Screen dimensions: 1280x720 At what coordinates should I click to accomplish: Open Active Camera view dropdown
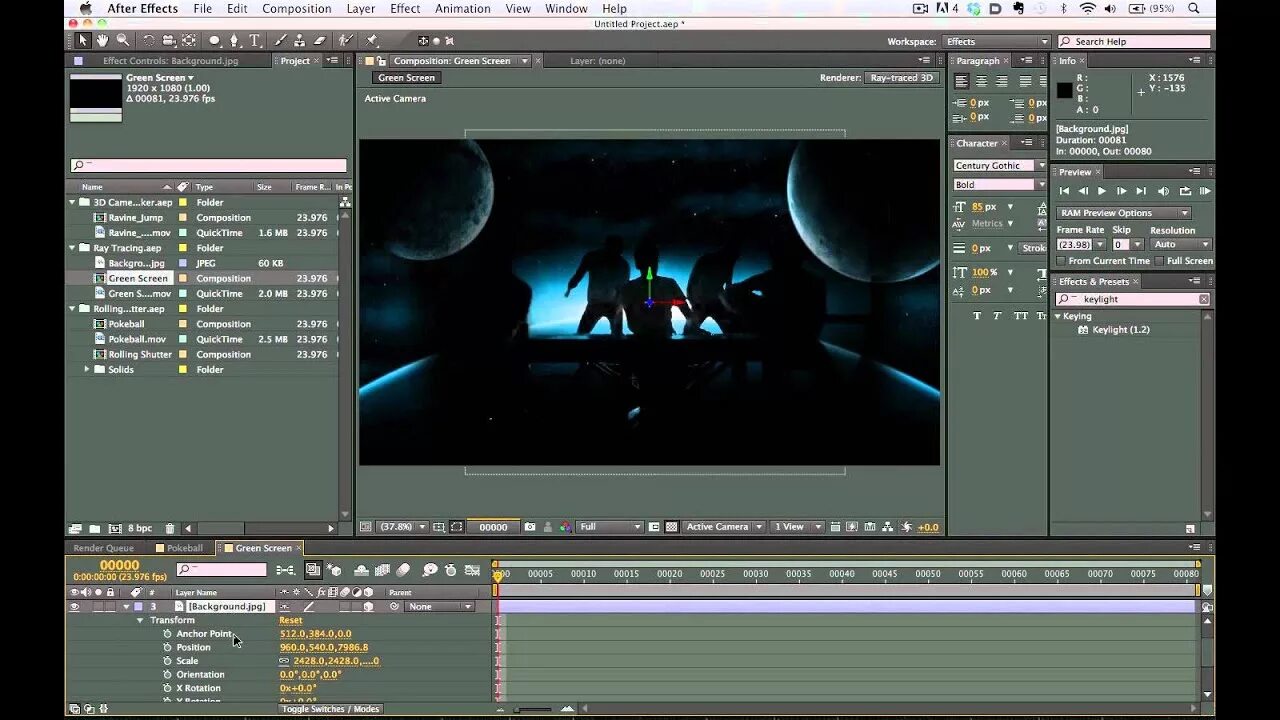point(724,527)
